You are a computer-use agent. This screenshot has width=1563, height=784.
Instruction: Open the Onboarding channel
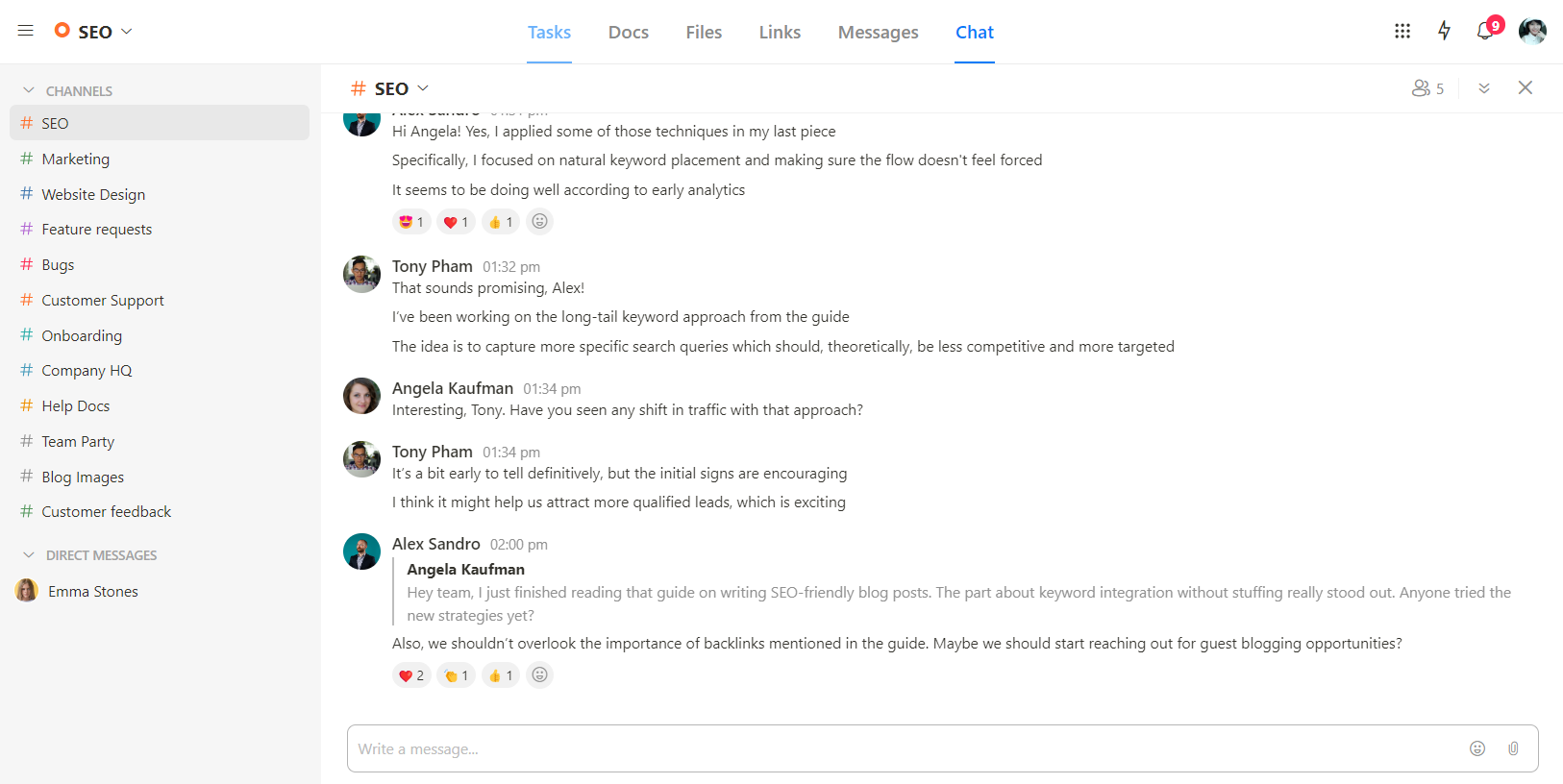160,335
